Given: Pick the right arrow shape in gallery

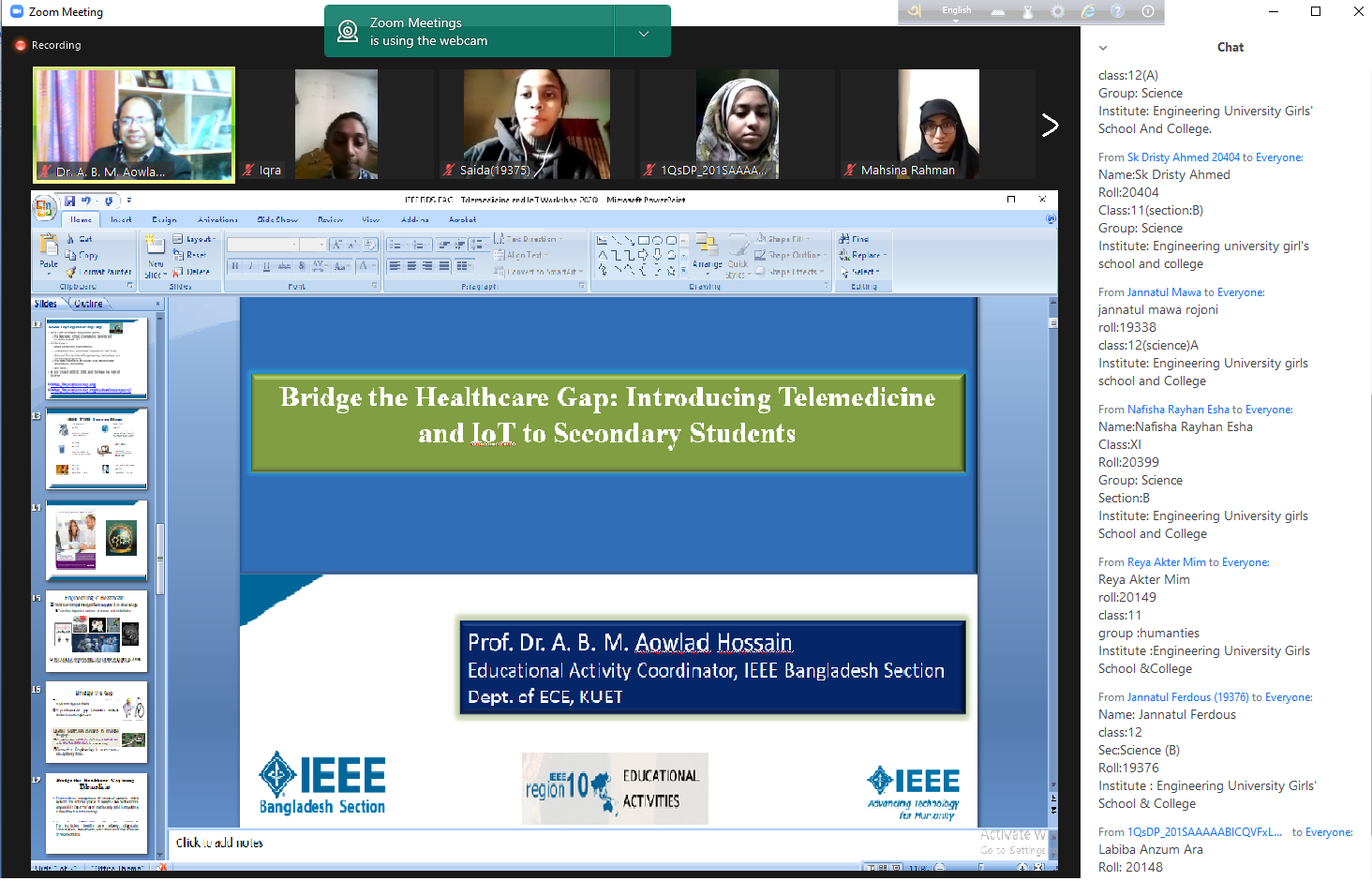Looking at the screenshot, I should (x=643, y=255).
